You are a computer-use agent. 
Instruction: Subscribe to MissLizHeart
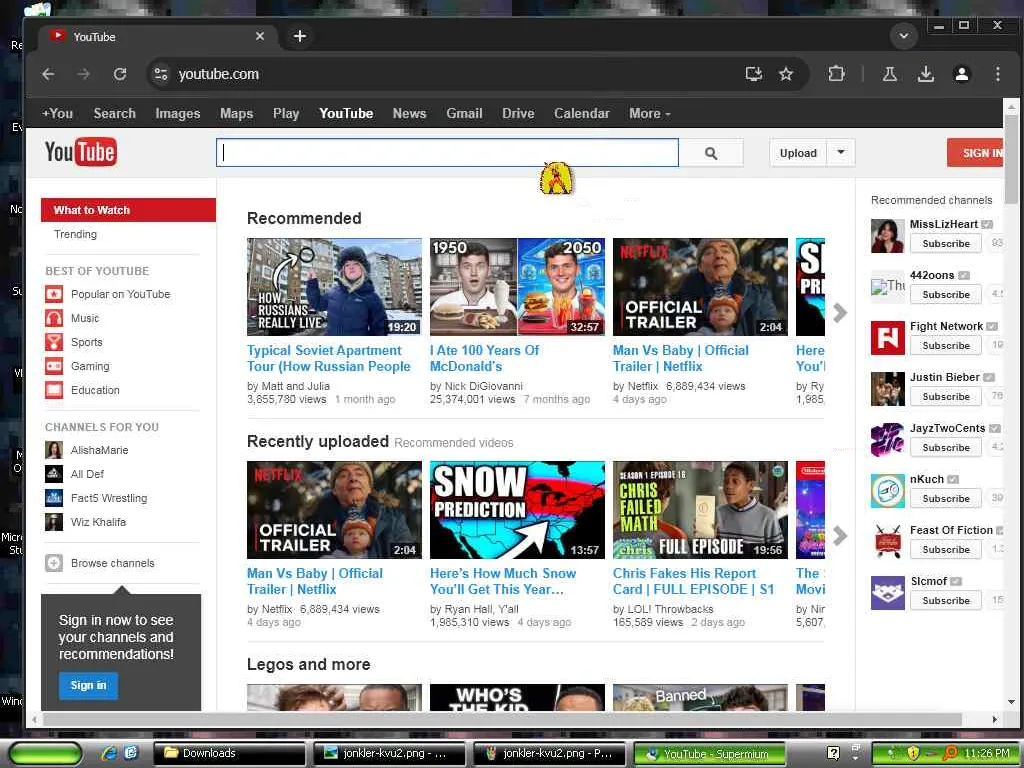click(946, 244)
